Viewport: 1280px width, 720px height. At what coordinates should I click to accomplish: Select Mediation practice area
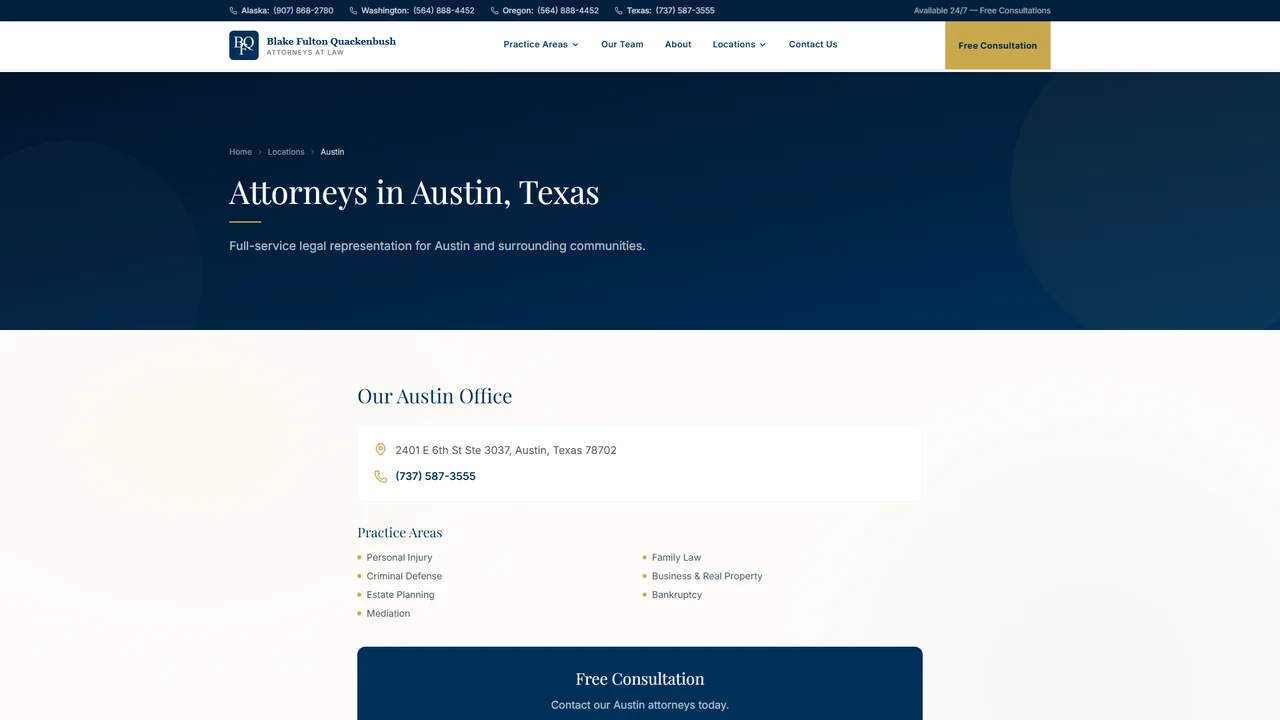pyautogui.click(x=388, y=614)
